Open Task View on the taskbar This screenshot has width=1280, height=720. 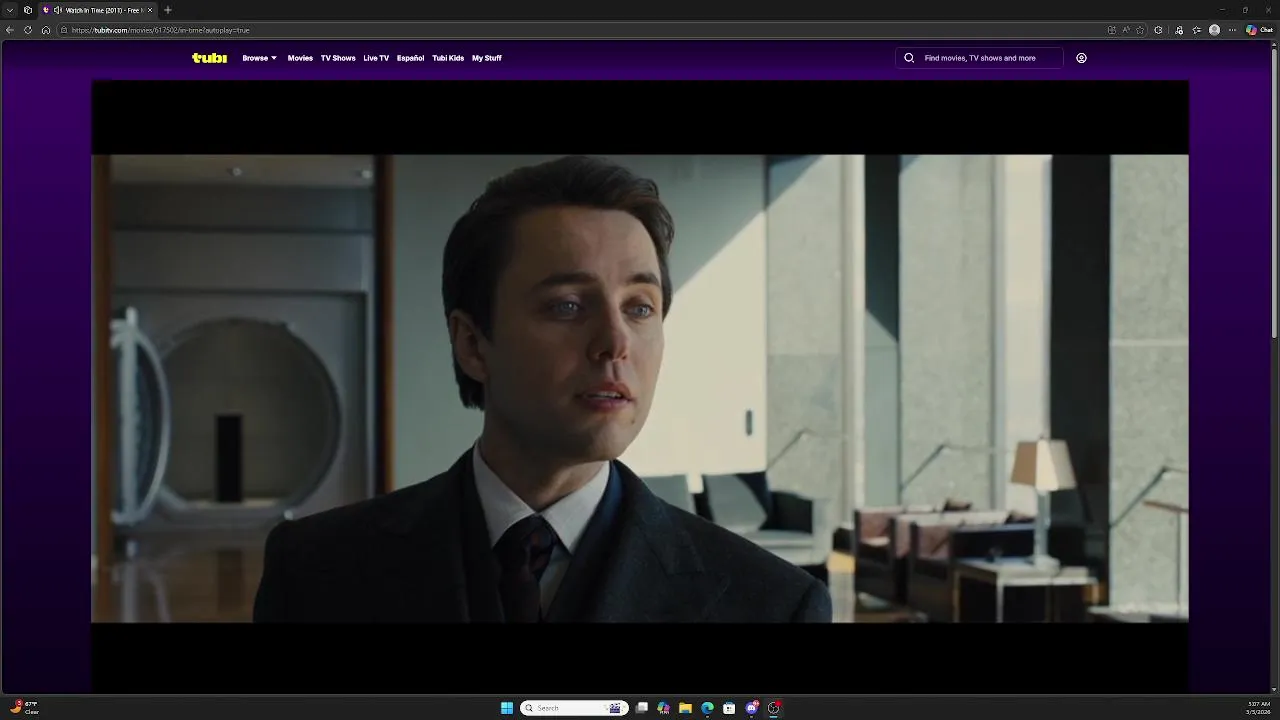point(642,708)
